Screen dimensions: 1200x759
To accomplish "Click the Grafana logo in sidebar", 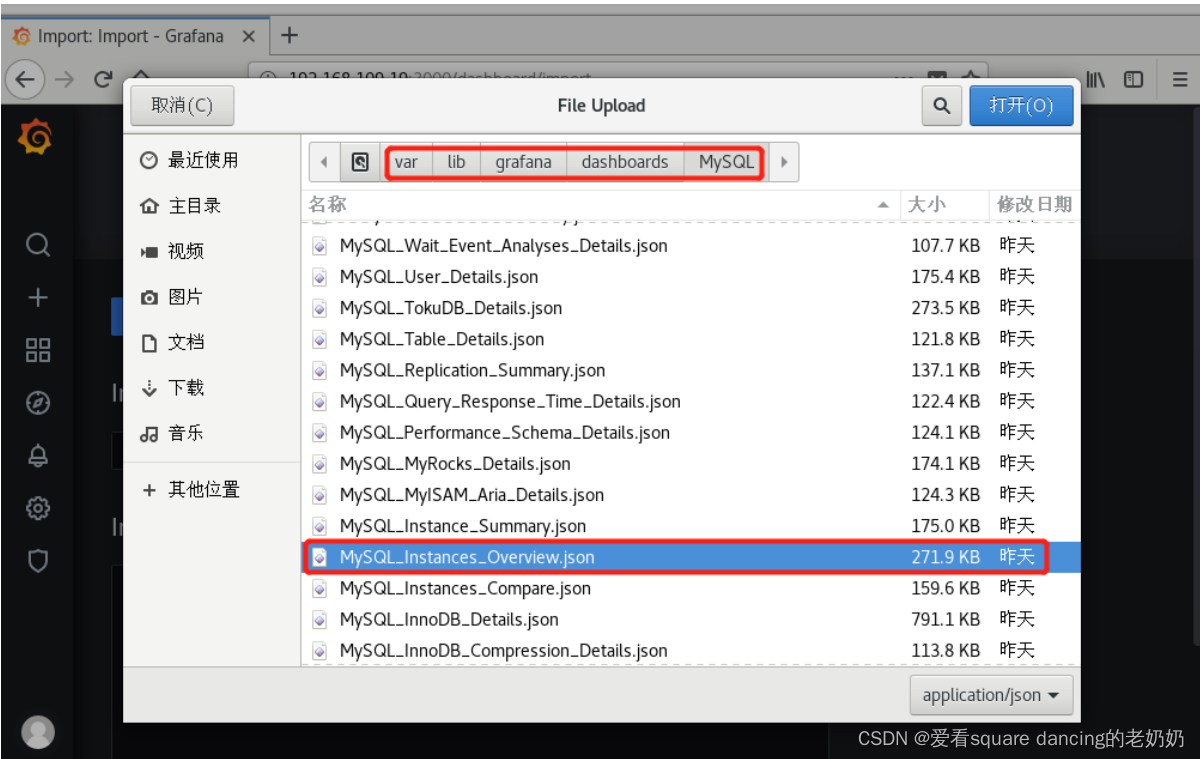I will tap(35, 137).
